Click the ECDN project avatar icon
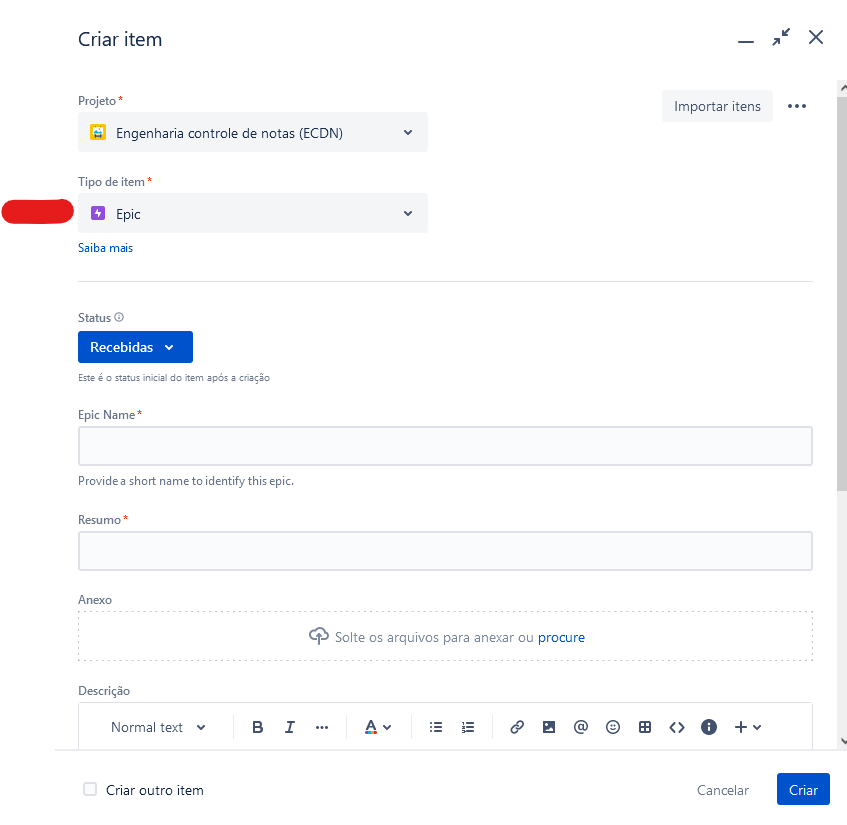The image size is (847, 825). [98, 132]
